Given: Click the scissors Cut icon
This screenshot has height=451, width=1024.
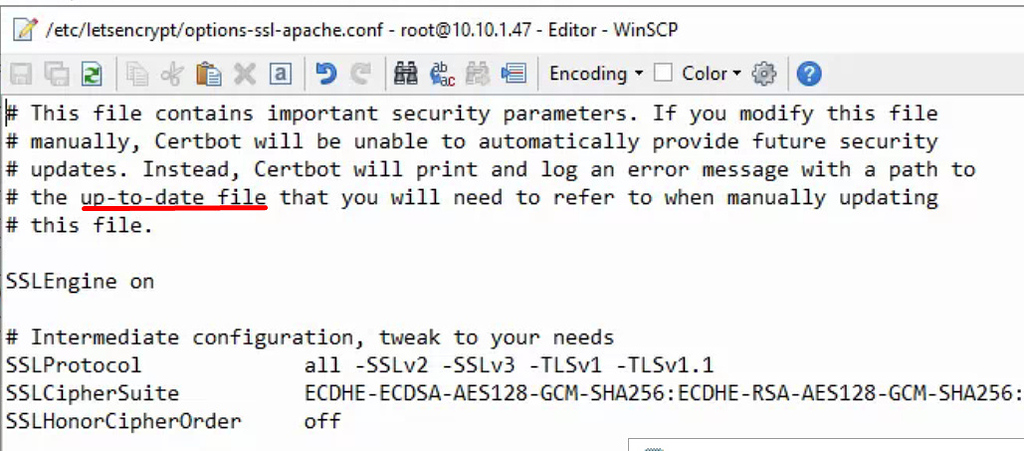Looking at the screenshot, I should (x=172, y=74).
